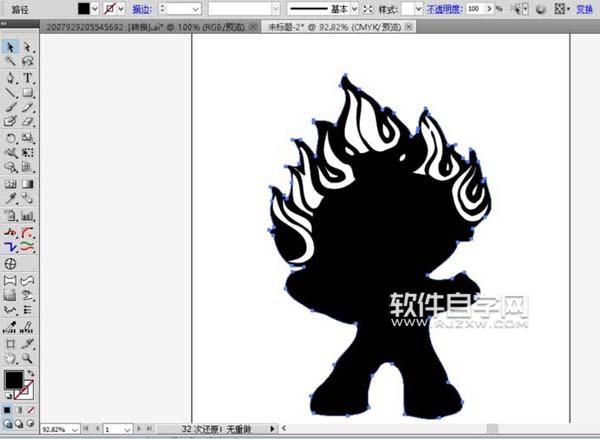Switch to the last screen mode button
Viewport: 600px width, 439px height.
click(31, 423)
